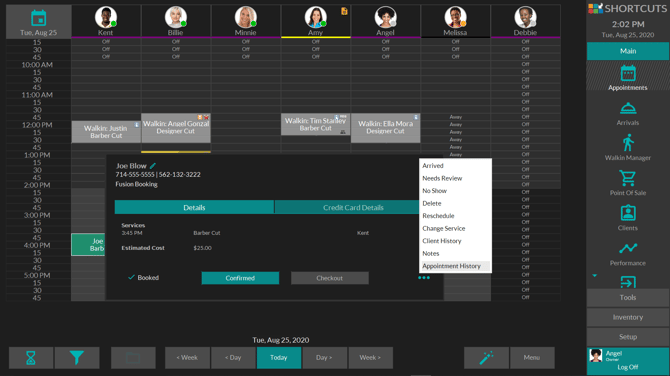Edit Joe Blow with pencil icon
Viewport: 670px width, 376px height.
[153, 166]
